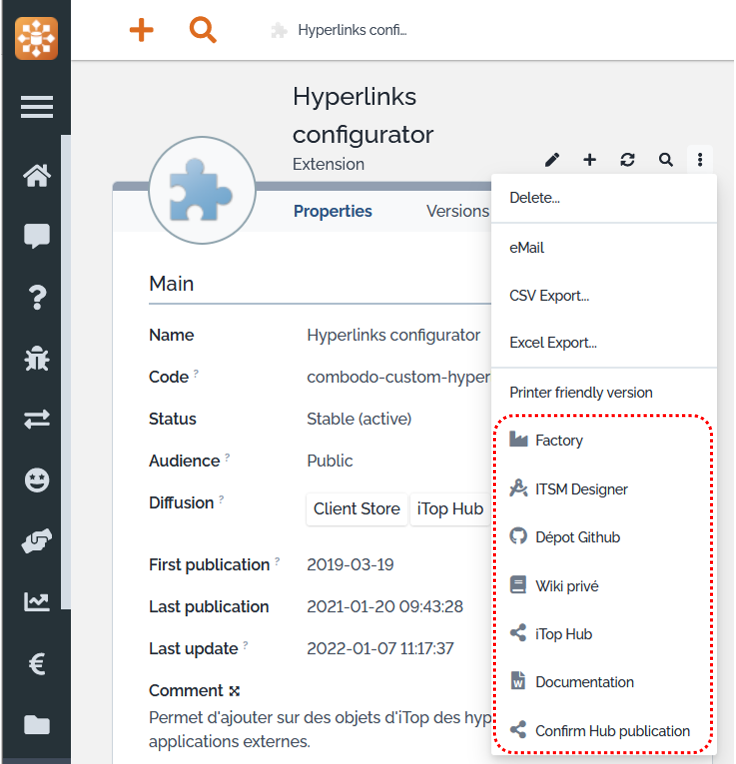Toggle the three-dot other actions menu
736x764 pixels.
[x=700, y=160]
